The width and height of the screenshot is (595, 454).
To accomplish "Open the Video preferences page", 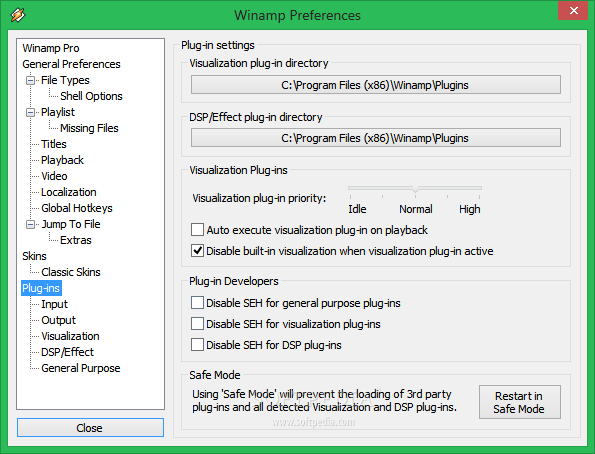I will click(54, 176).
